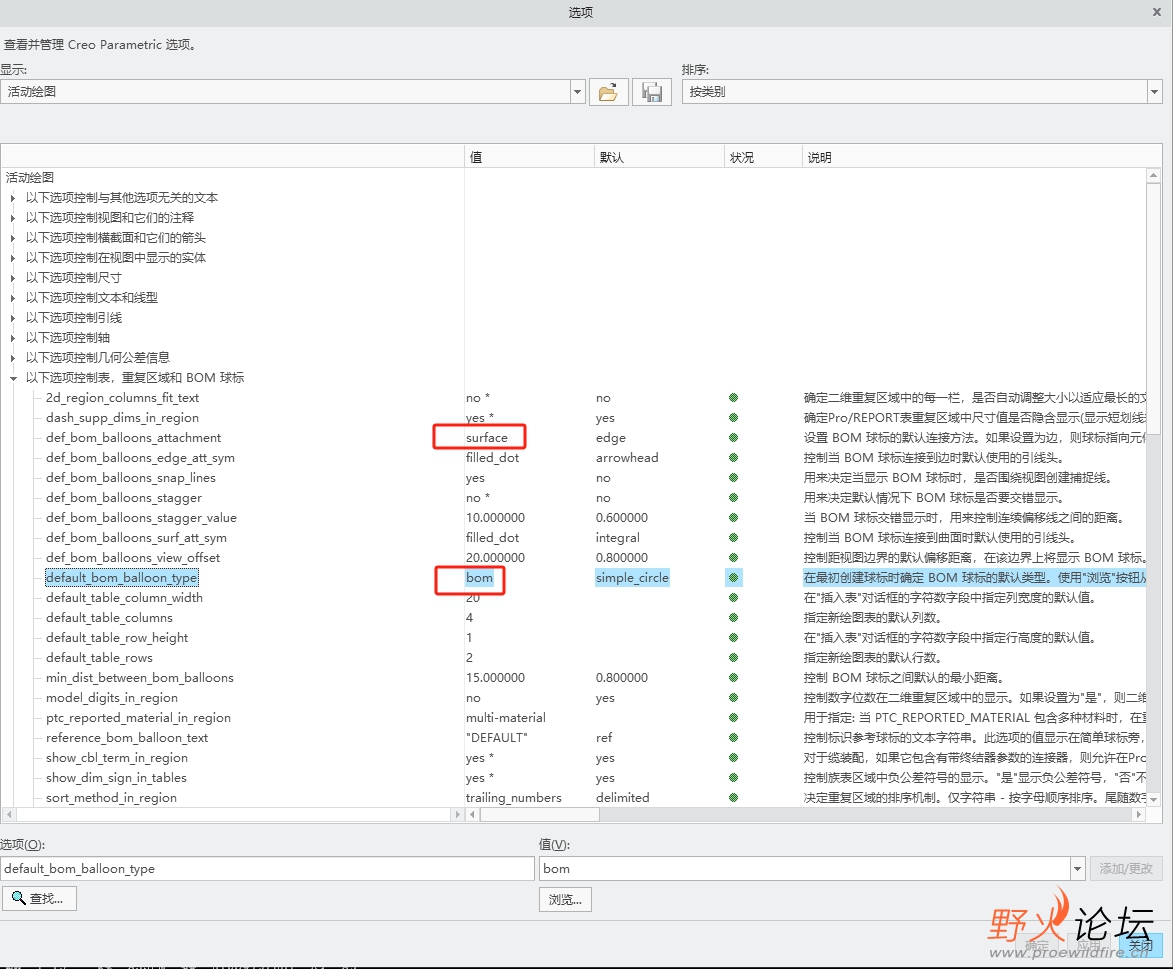Screen dimensions: 1173x969
Task: Click the bom value of default_bom_balloon_type
Action: coord(479,578)
